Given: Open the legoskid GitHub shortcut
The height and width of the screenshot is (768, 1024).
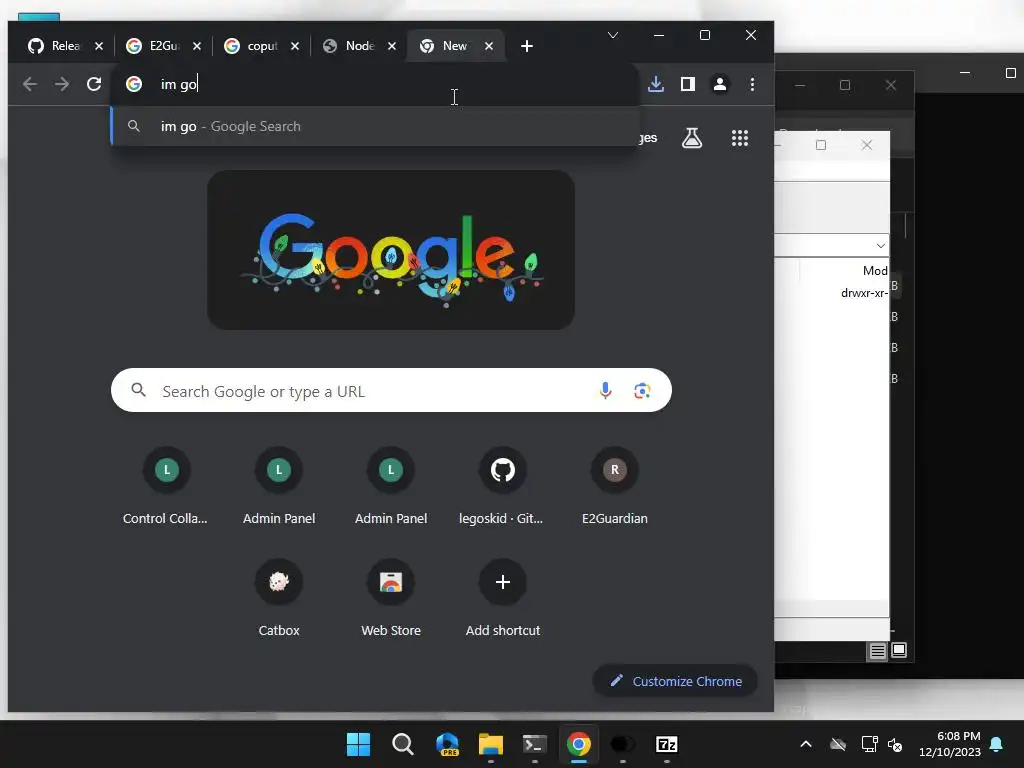Looking at the screenshot, I should click(x=502, y=487).
